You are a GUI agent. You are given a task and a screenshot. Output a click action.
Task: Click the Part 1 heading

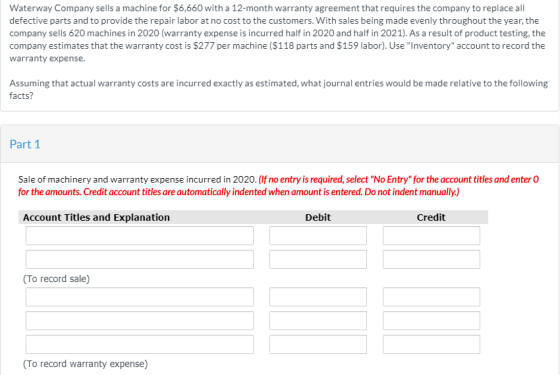[25, 144]
